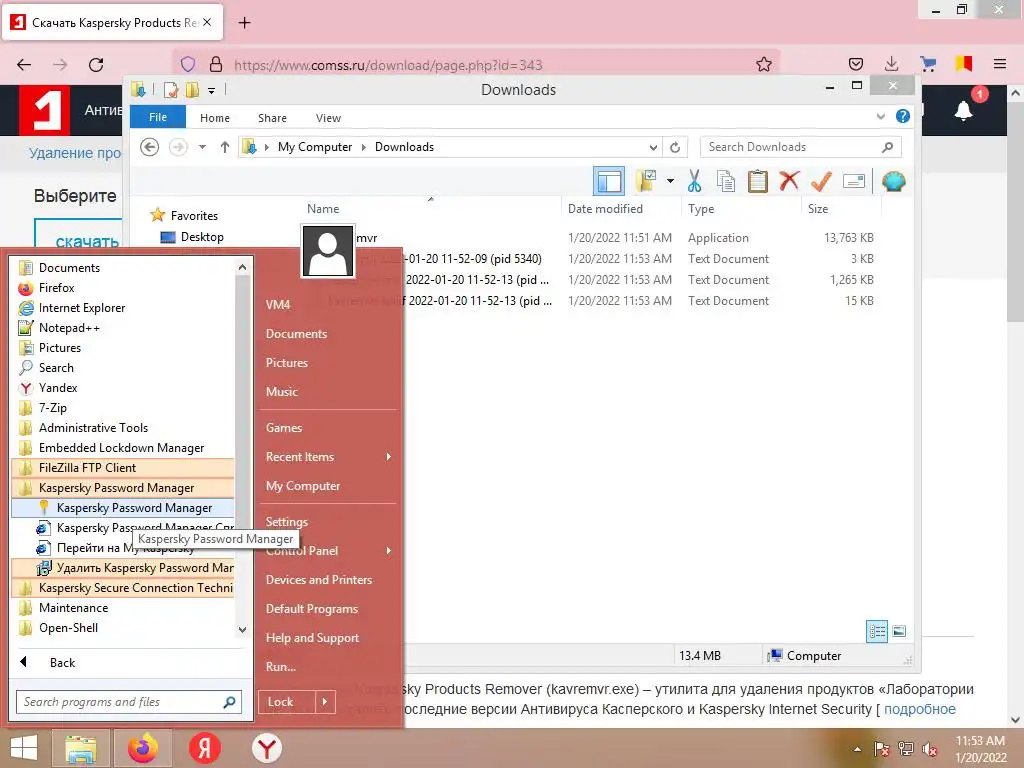Click the notification bell on comss.ru page
The width and height of the screenshot is (1024, 768).
click(963, 110)
